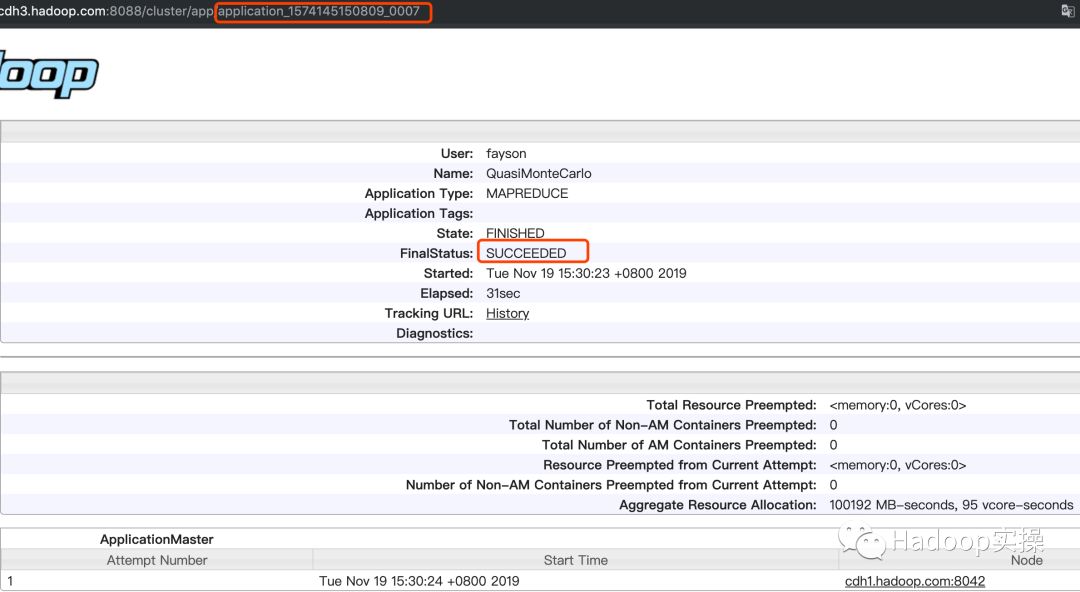Click the FINISHED state value
Screen dimensions: 1080x592
pyautogui.click(x=515, y=233)
